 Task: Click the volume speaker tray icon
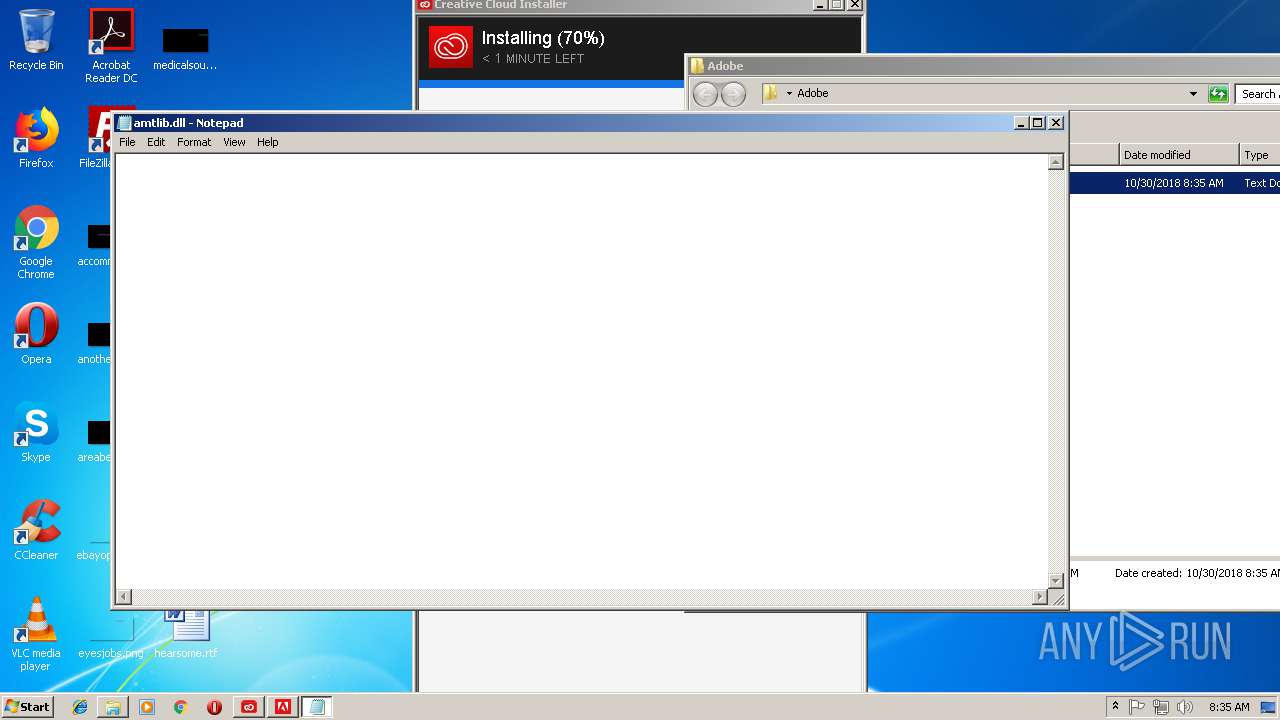(1185, 707)
